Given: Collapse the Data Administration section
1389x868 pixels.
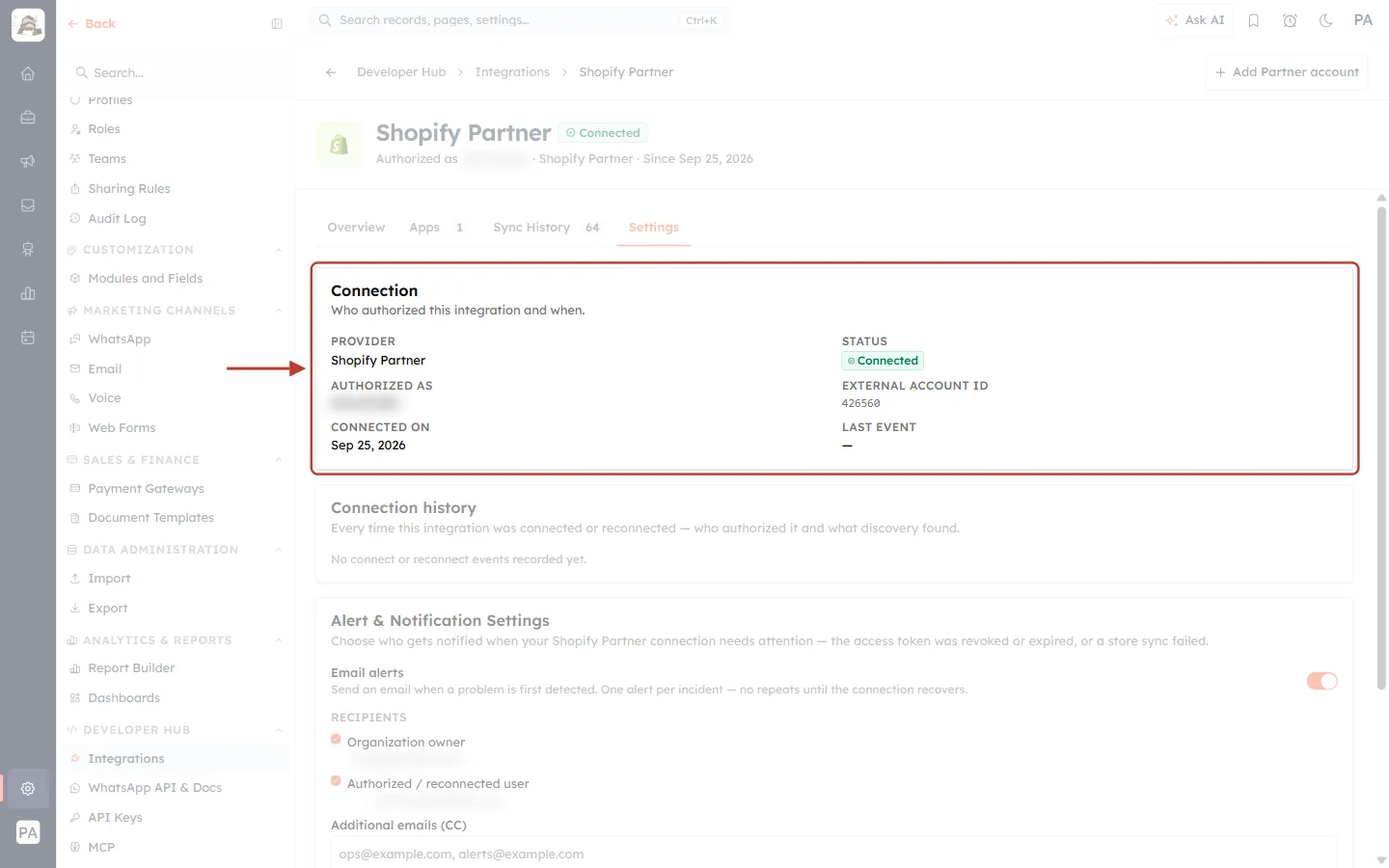Looking at the screenshot, I should click(x=279, y=550).
